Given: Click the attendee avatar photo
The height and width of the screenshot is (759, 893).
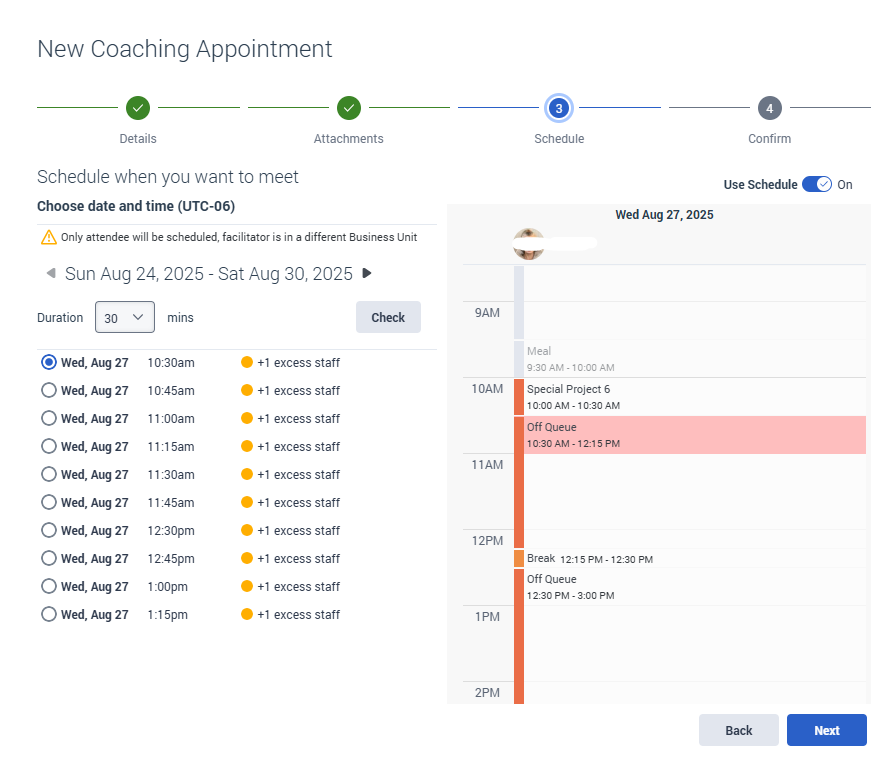Looking at the screenshot, I should (529, 243).
